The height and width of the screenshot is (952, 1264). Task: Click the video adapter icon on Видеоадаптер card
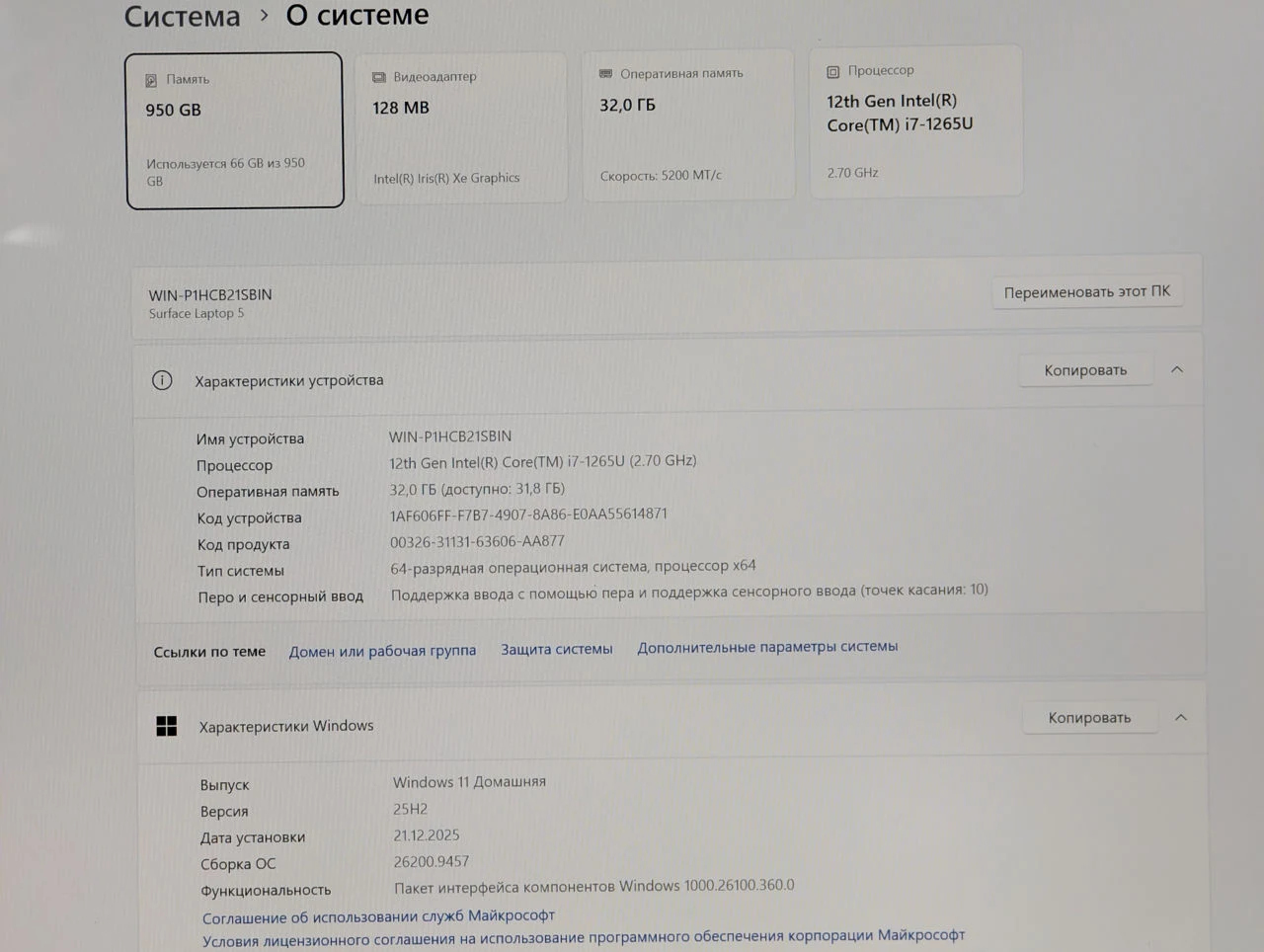click(379, 77)
